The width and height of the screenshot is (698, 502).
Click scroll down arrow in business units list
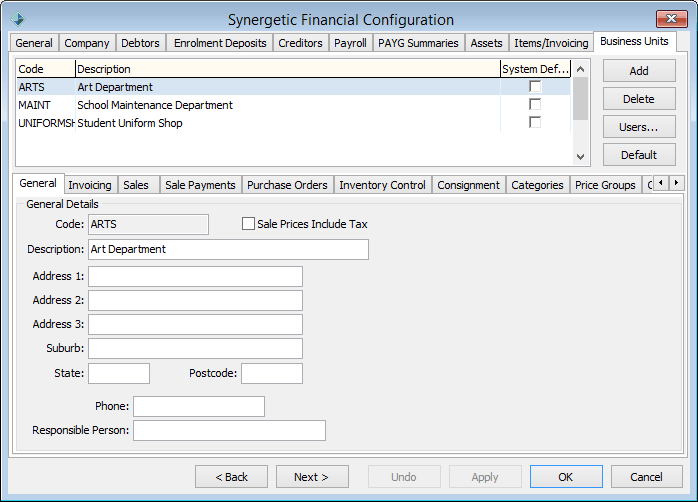(x=580, y=157)
